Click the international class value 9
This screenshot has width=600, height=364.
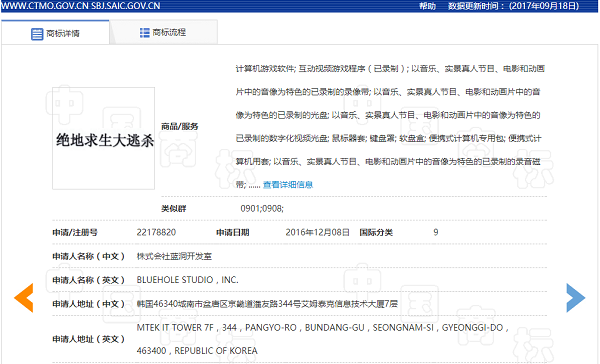tap(435, 232)
